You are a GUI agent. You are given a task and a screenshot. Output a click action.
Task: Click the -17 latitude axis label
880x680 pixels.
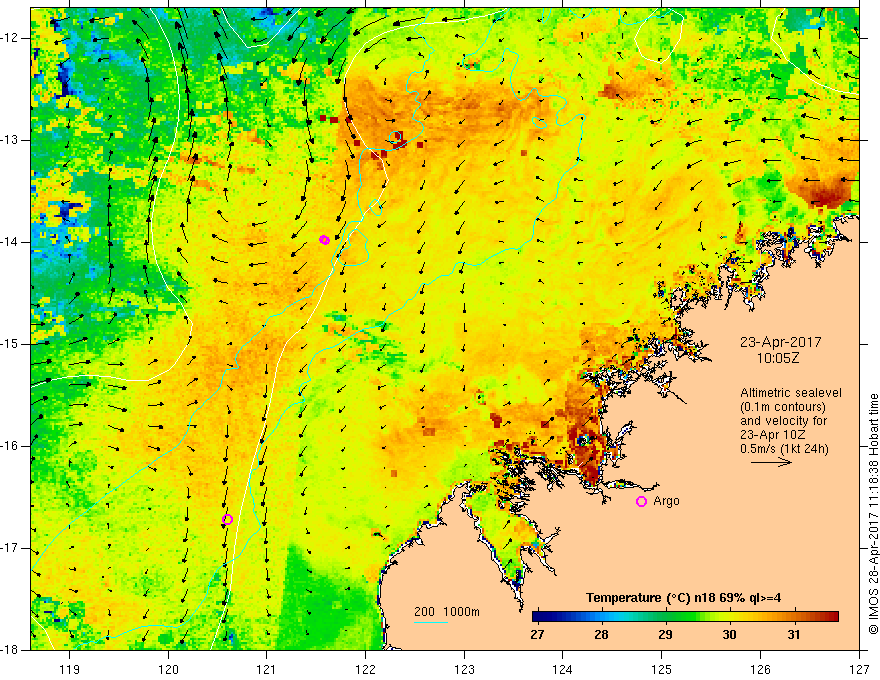[10, 548]
